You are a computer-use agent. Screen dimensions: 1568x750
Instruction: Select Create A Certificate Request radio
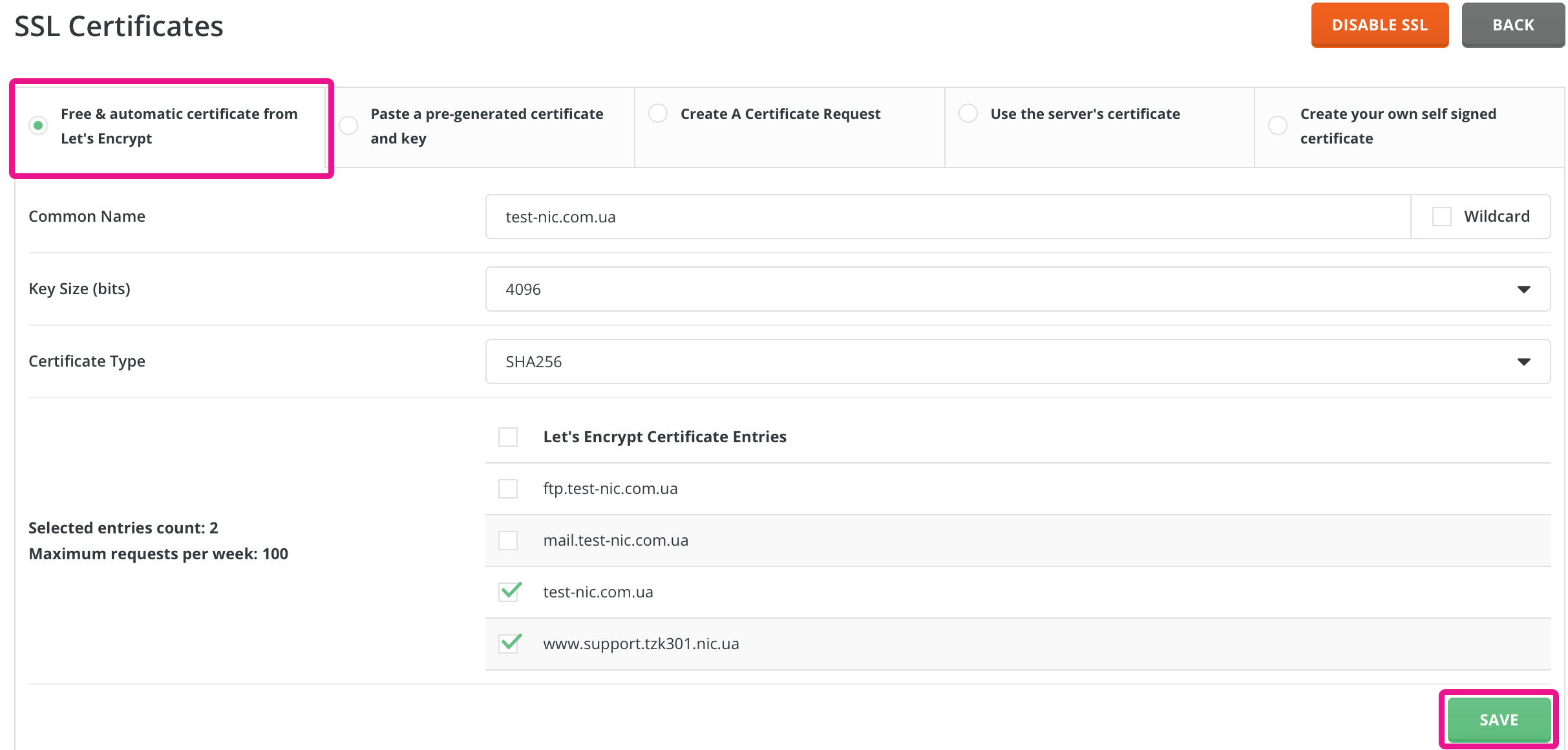point(658,113)
